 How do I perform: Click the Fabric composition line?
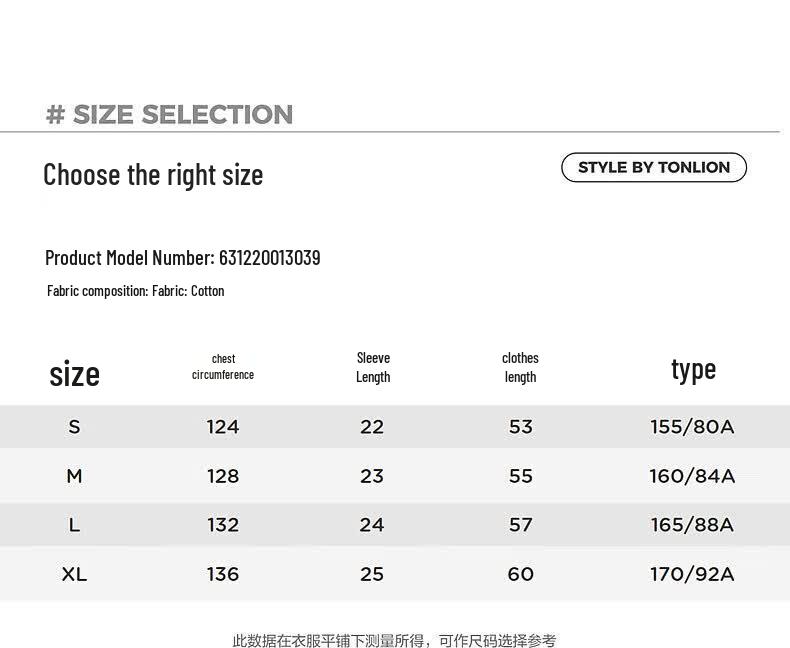136,291
